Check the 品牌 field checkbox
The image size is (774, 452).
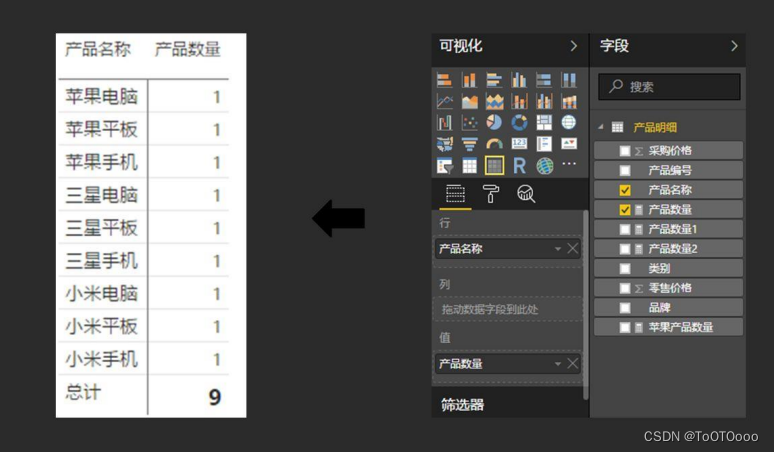point(625,308)
